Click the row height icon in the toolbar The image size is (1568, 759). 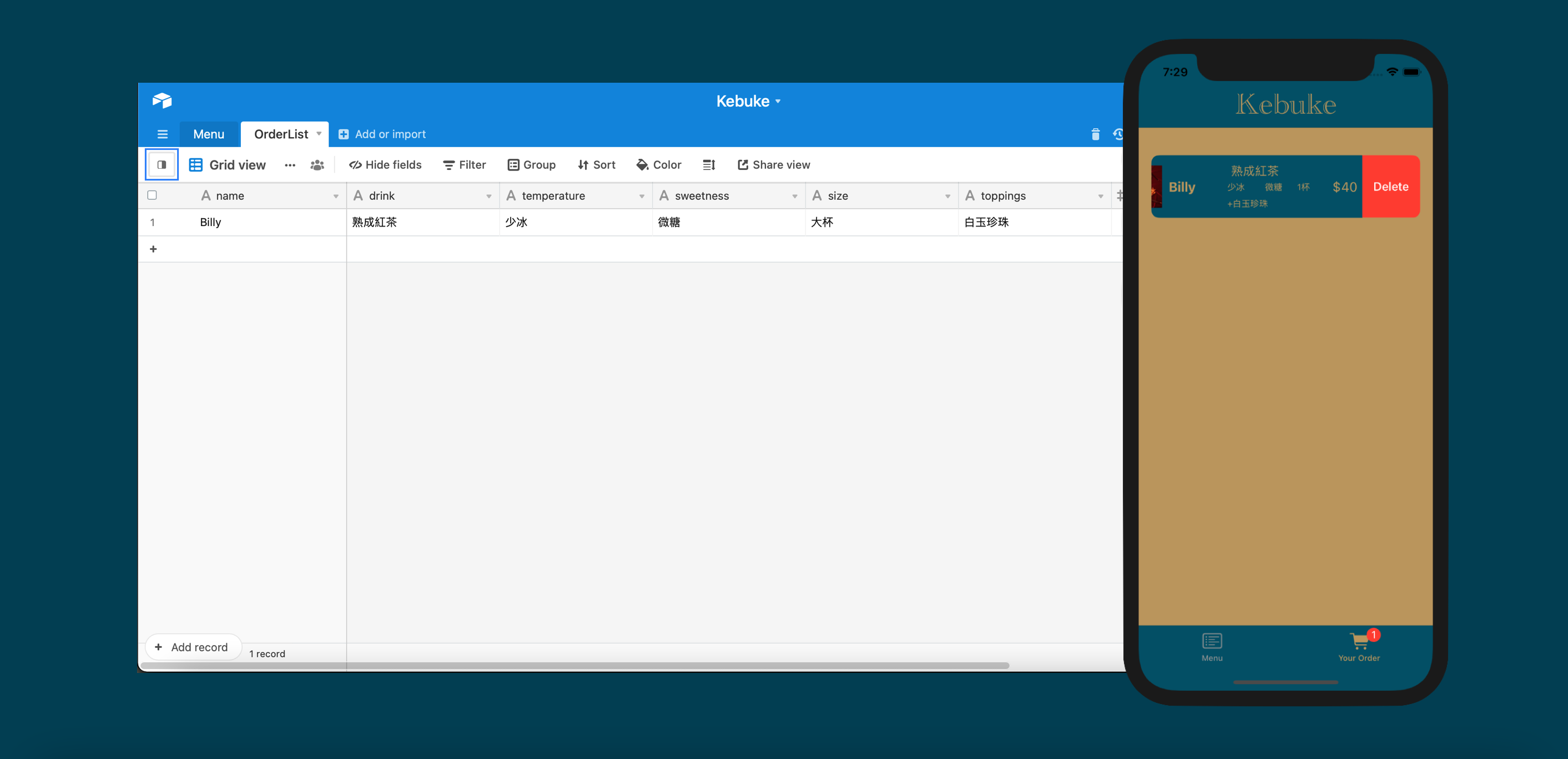709,164
